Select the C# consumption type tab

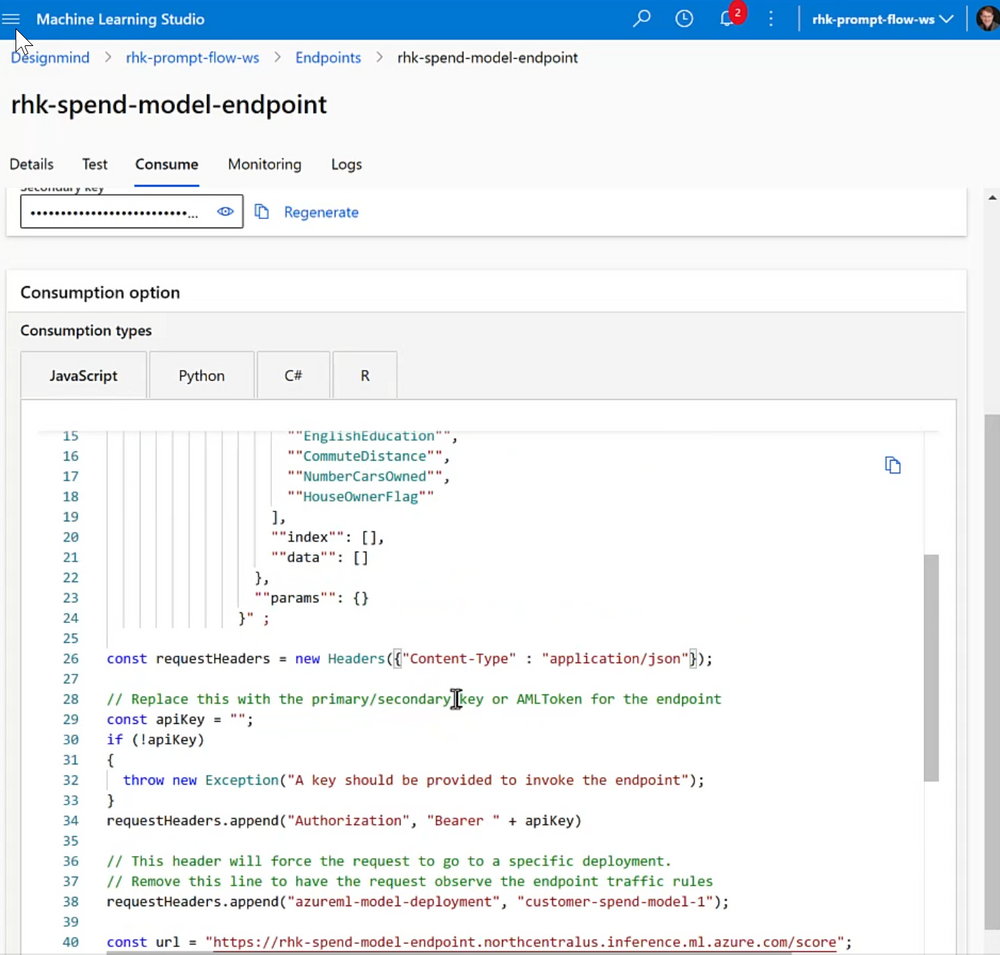coord(292,375)
